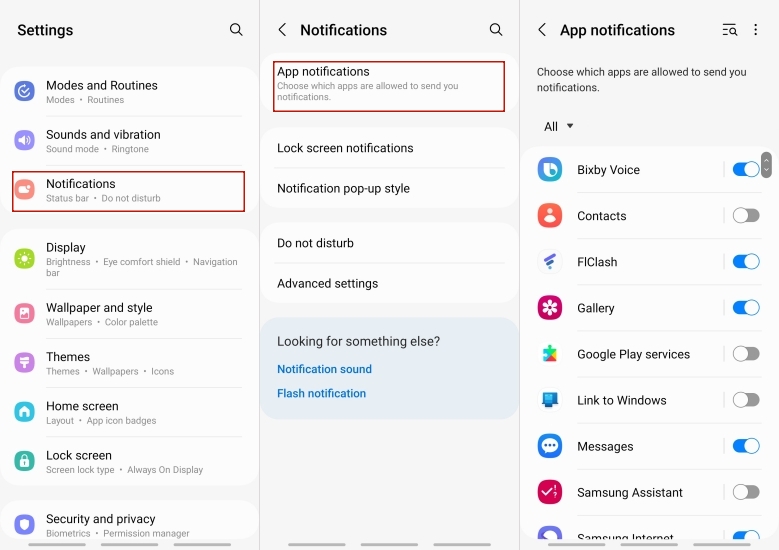Viewport: 779px width, 550px height.
Task: Tap the Sounds and vibration speaker icon
Action: pyautogui.click(x=24, y=141)
